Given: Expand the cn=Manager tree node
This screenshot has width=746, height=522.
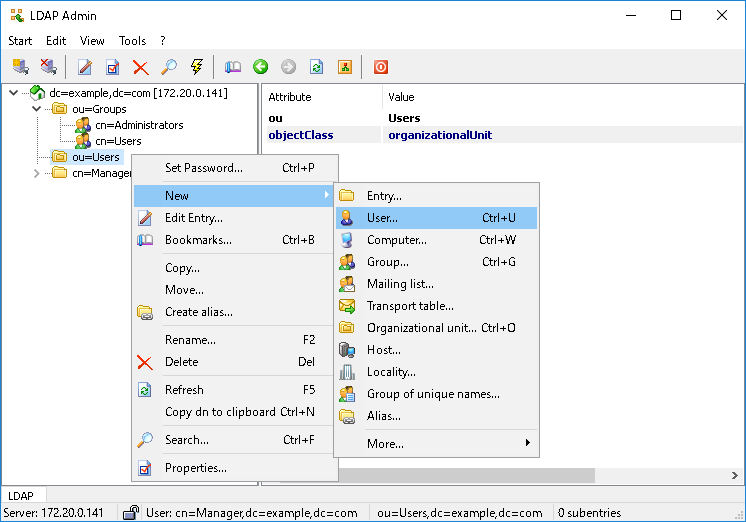Looking at the screenshot, I should pyautogui.click(x=37, y=173).
